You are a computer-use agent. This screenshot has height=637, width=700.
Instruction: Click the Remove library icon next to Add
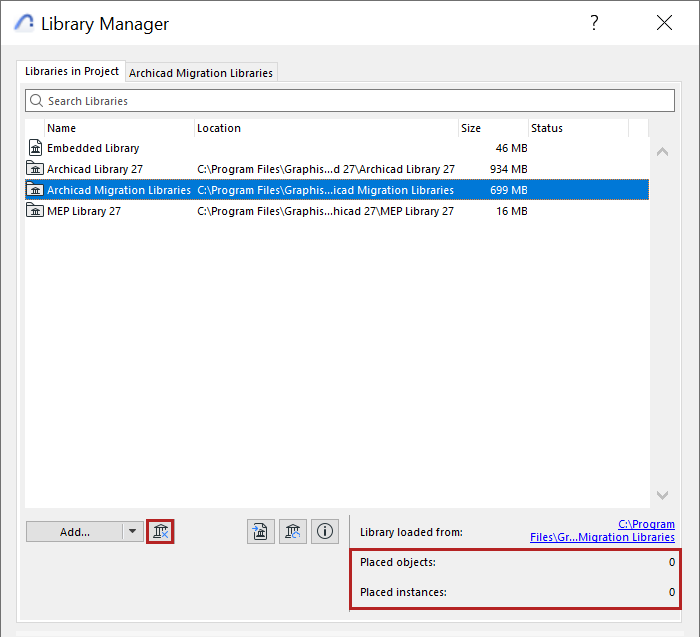point(160,531)
